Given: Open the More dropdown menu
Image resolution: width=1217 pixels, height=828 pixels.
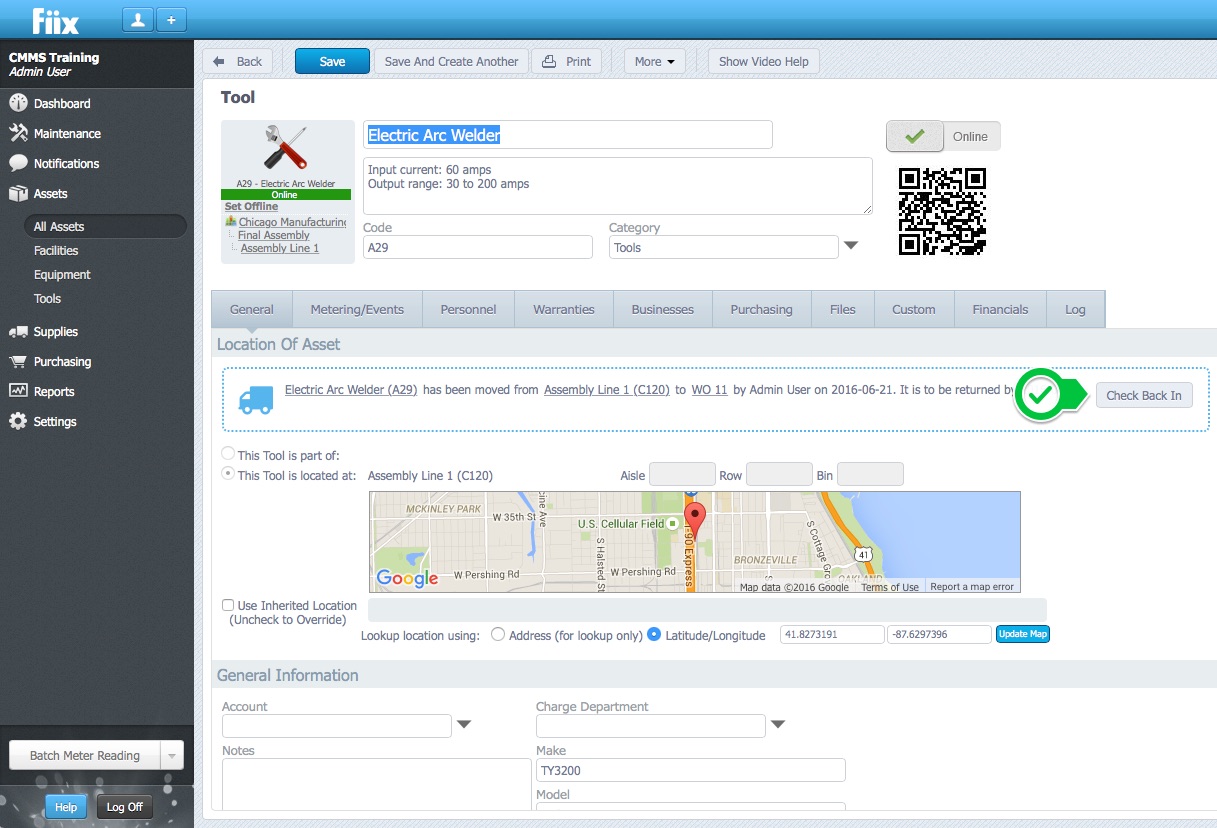Looking at the screenshot, I should click(654, 61).
